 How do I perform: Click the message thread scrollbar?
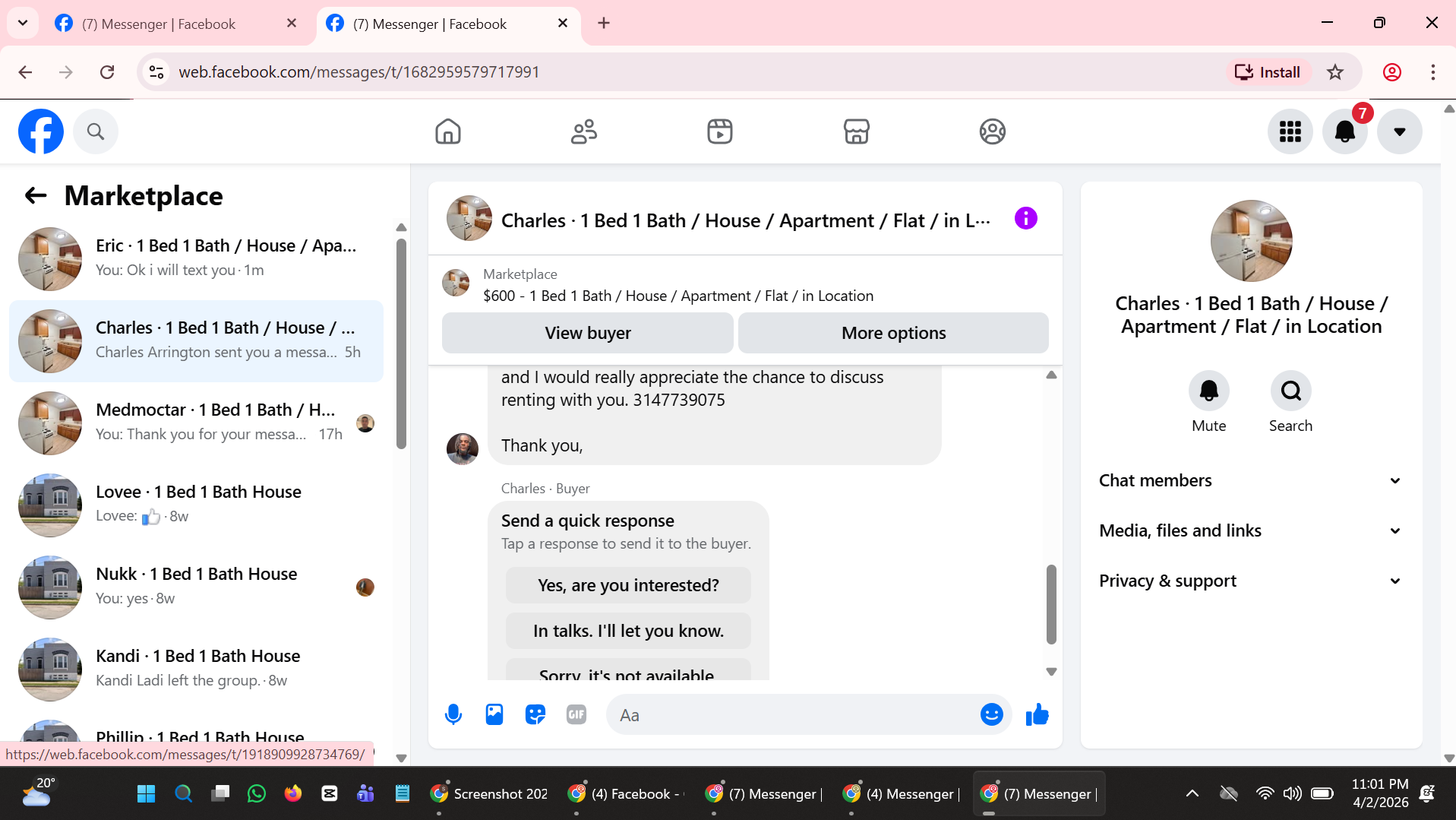(1051, 604)
